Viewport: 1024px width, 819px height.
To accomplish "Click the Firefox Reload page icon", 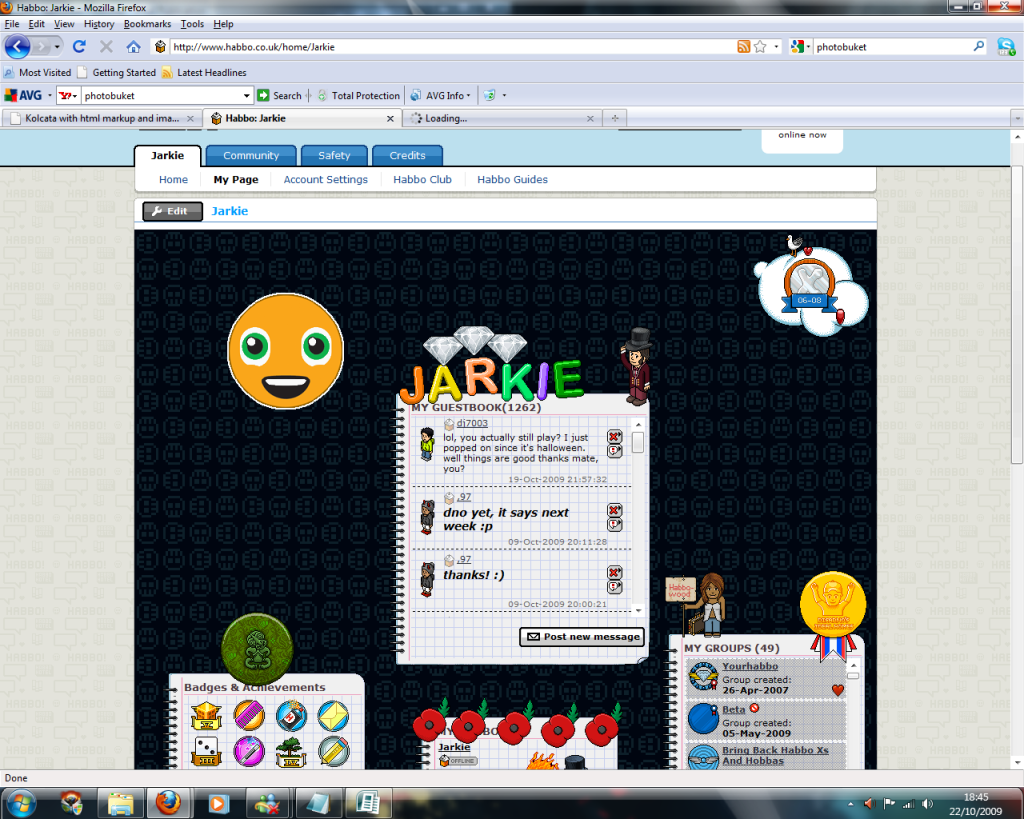I will (79, 47).
